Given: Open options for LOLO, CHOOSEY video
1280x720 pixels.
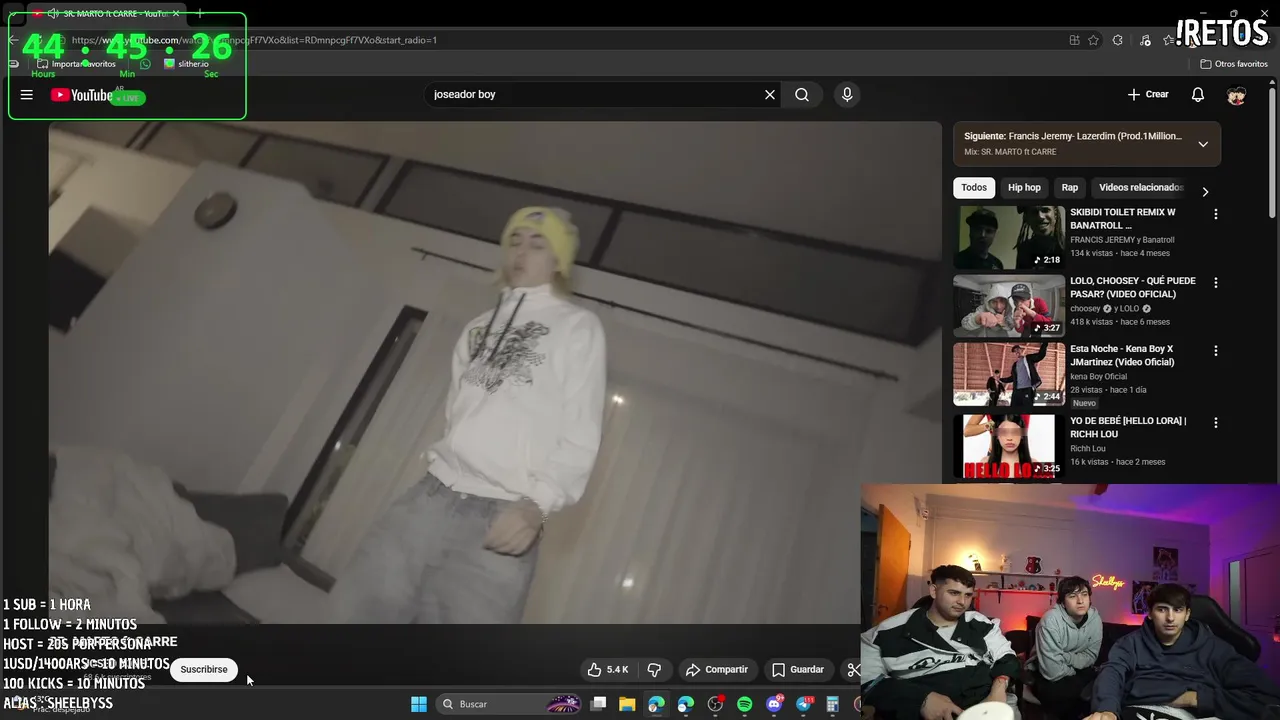Looking at the screenshot, I should click(1216, 283).
